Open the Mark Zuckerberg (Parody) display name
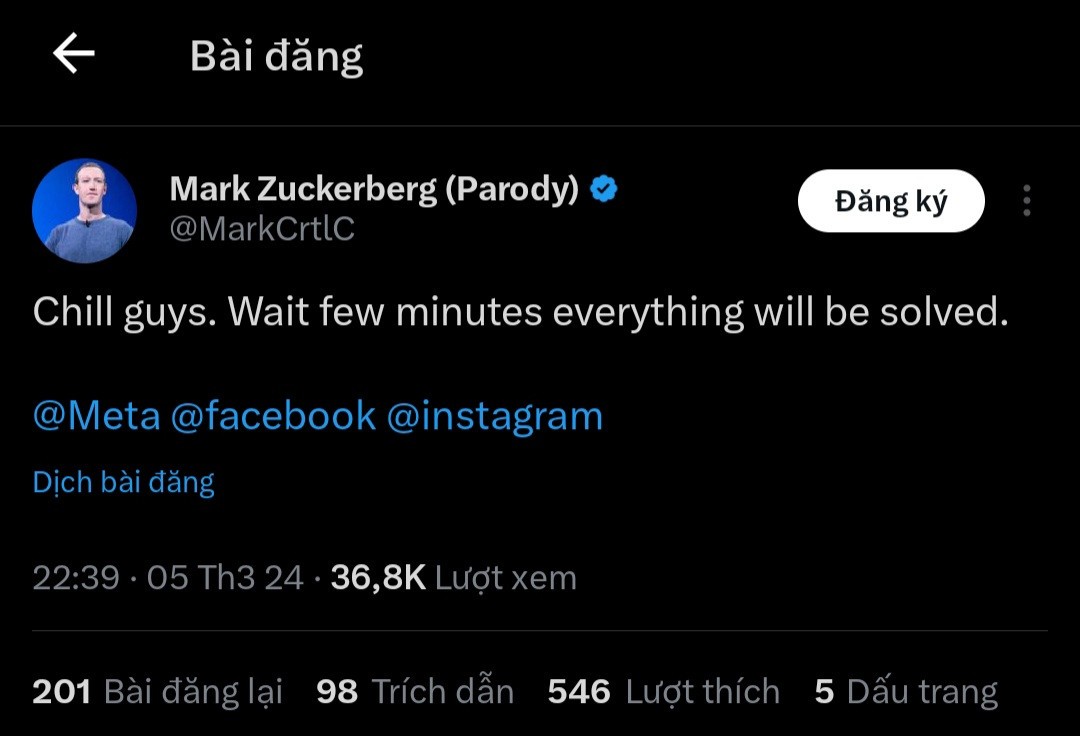The width and height of the screenshot is (1080, 736). [x=374, y=188]
